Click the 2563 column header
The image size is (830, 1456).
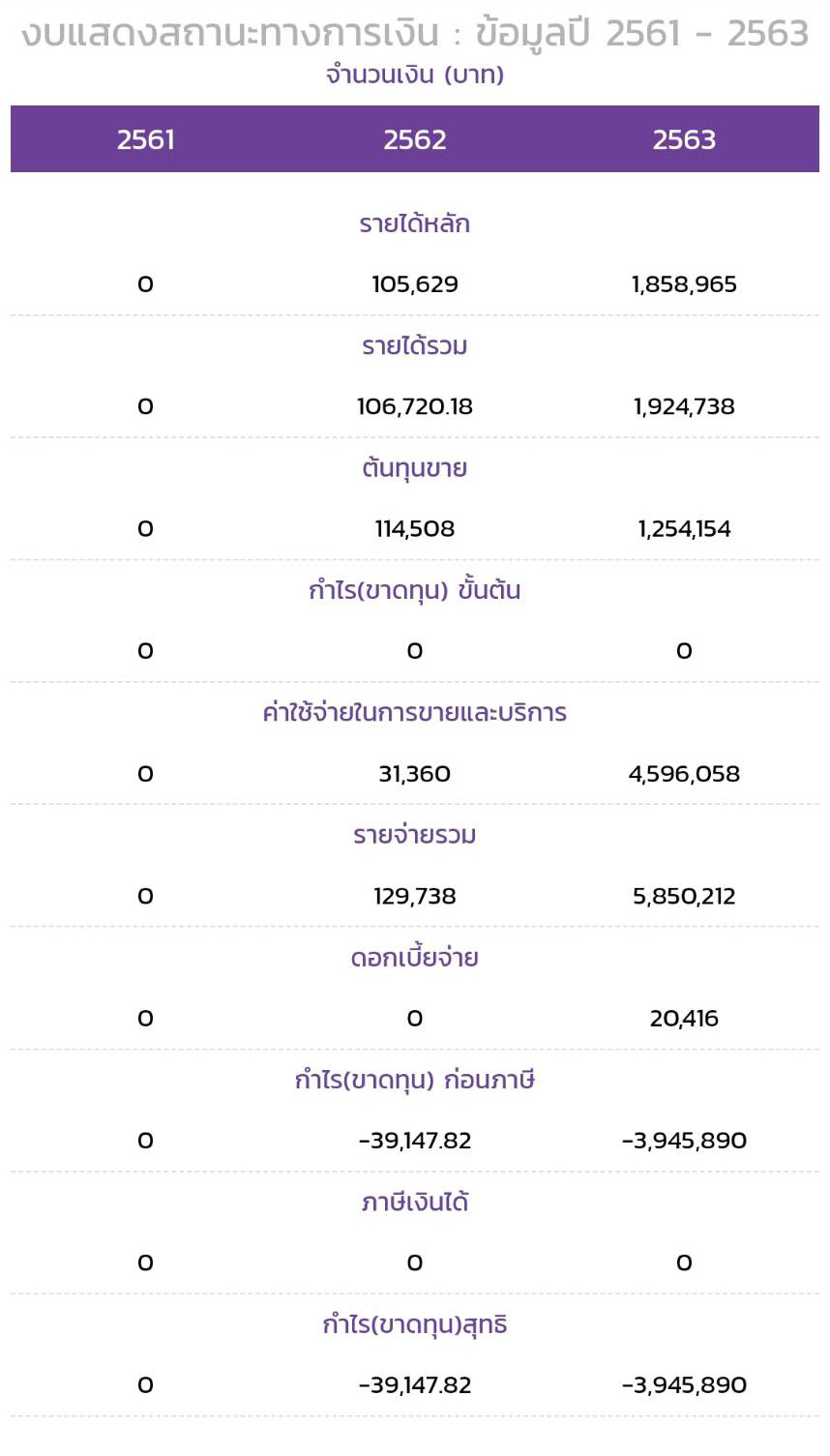(684, 139)
